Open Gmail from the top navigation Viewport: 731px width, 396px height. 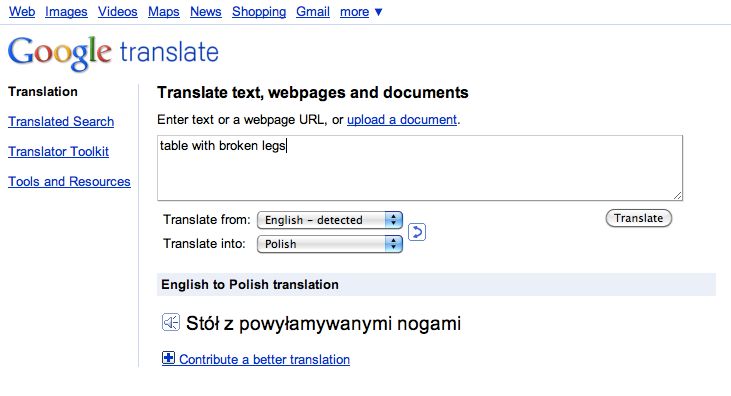pyautogui.click(x=313, y=12)
